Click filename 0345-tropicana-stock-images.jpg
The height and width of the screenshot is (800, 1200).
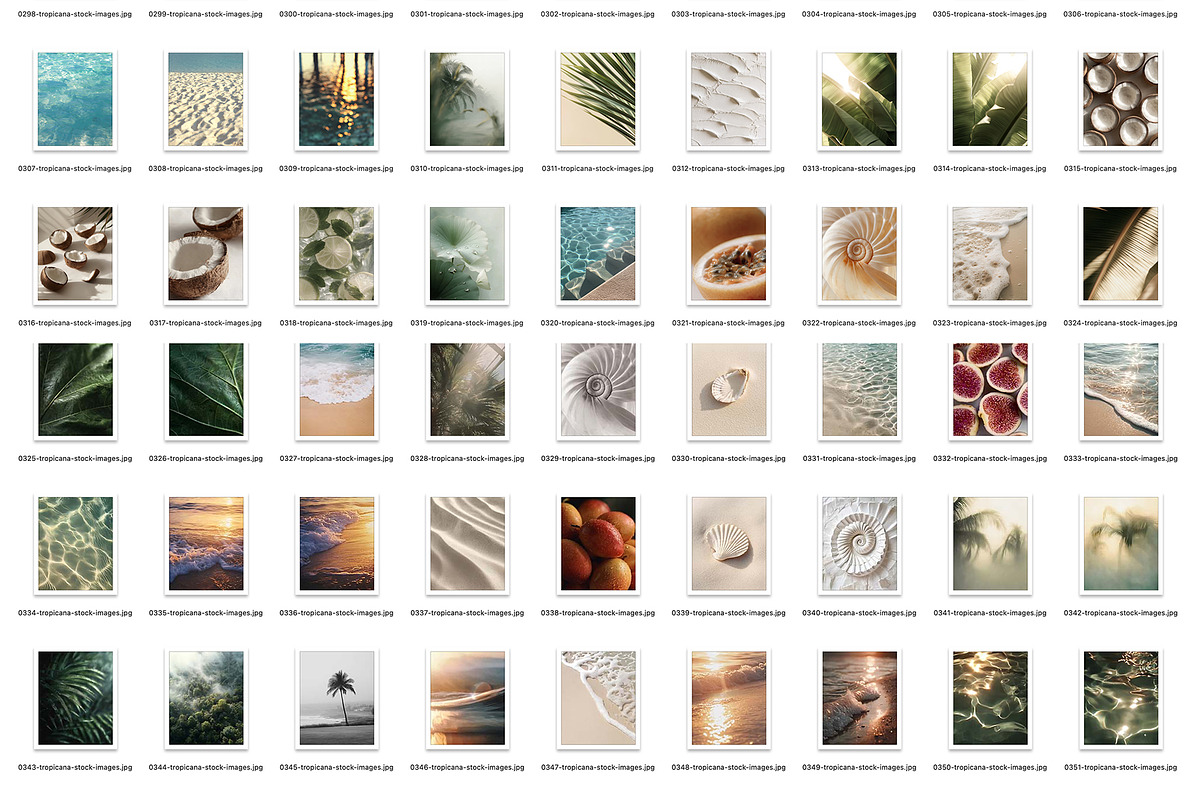click(336, 767)
